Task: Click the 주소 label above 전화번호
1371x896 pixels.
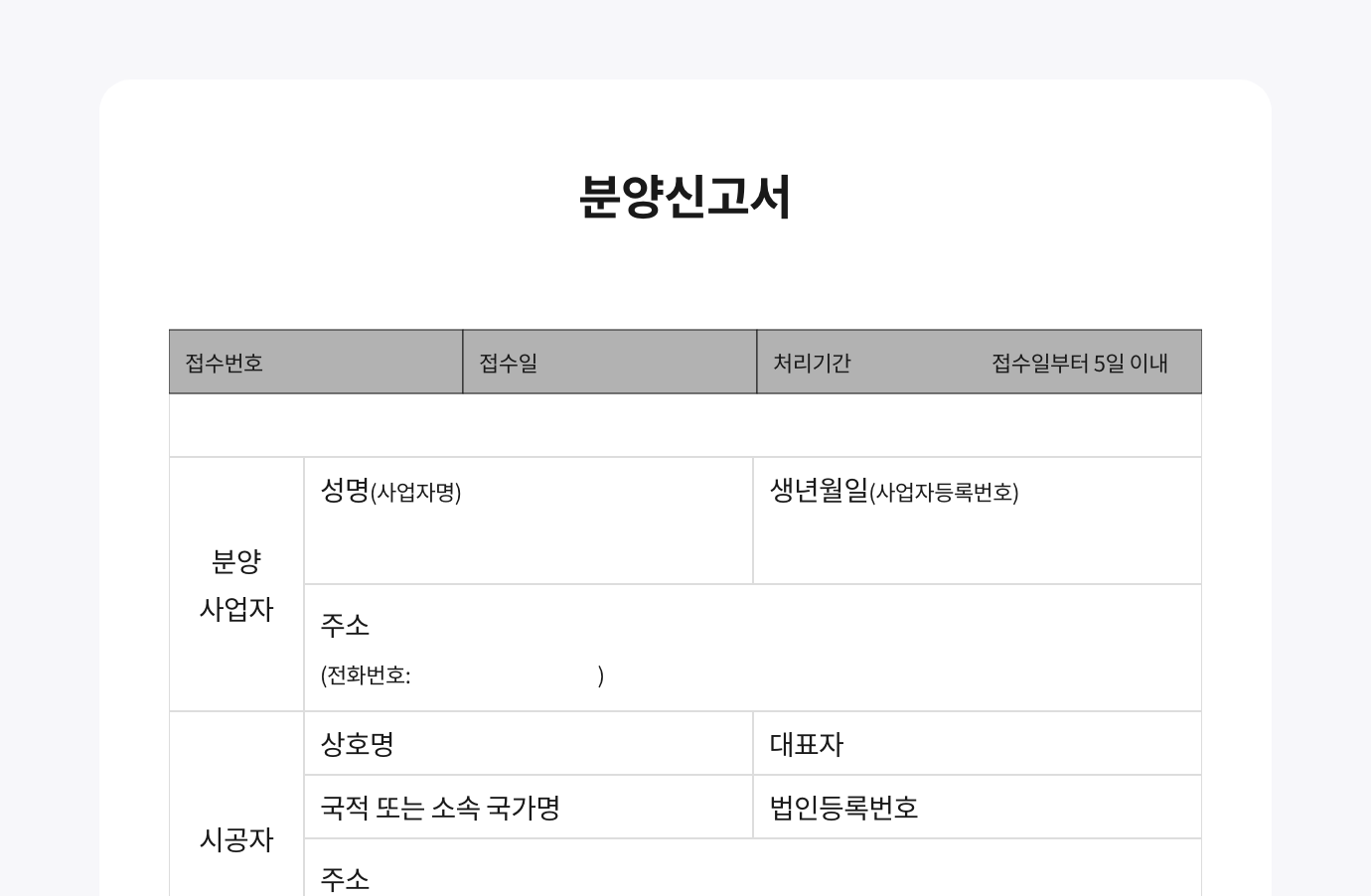Action: [x=345, y=625]
